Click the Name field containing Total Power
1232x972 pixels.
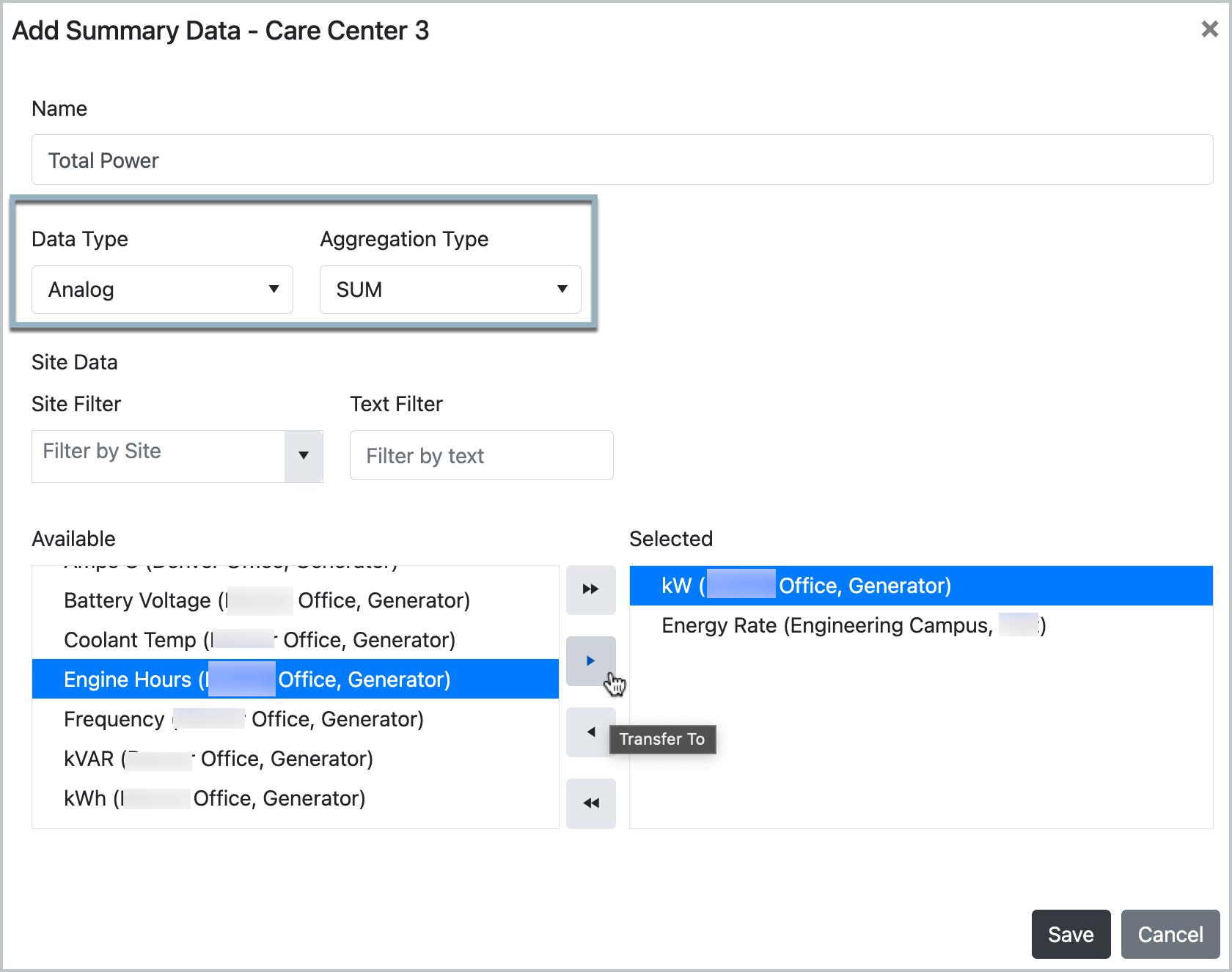[622, 160]
